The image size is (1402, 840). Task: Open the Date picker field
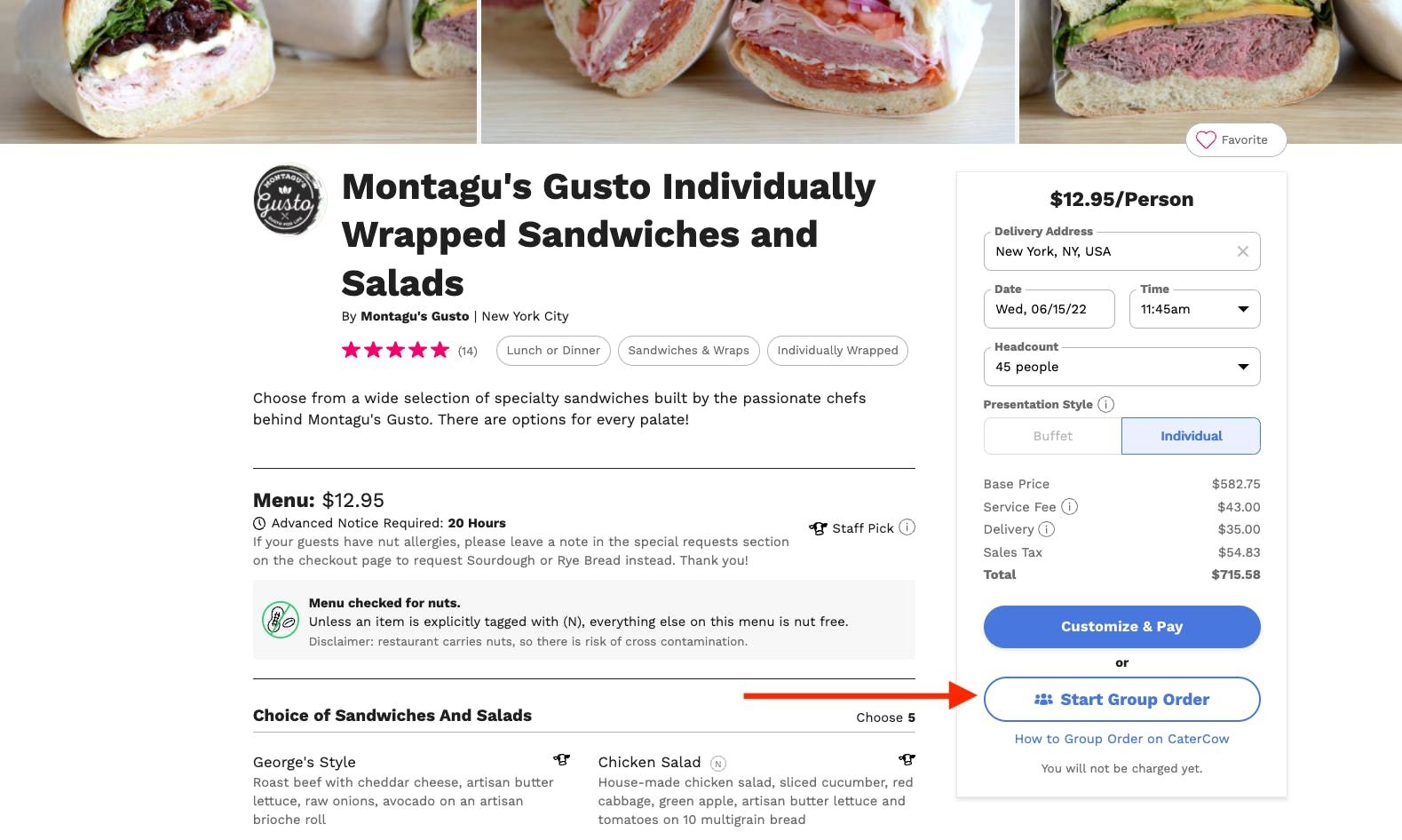coord(1049,309)
